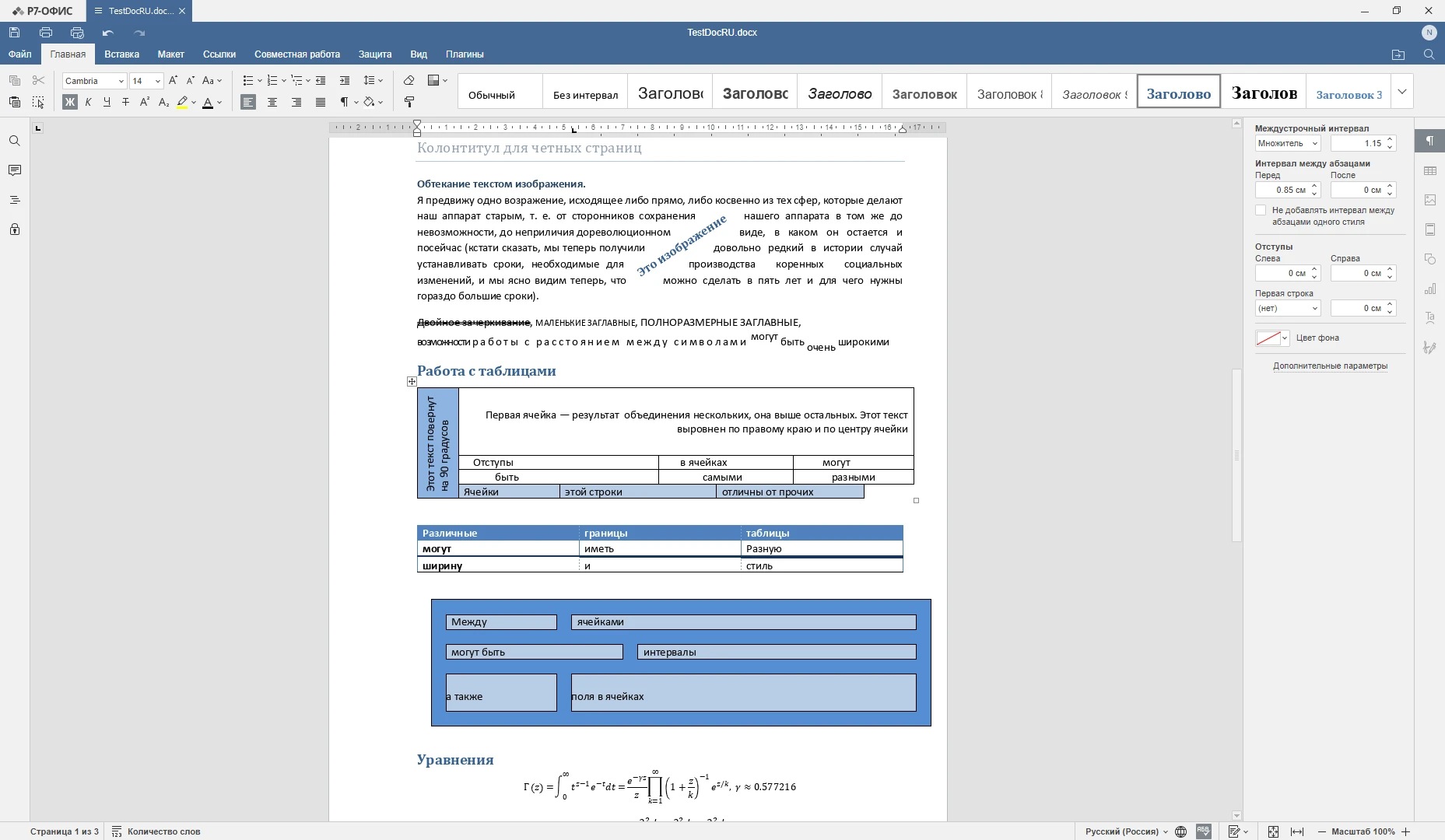Open the Comments panel in left sidebar
The image size is (1445, 840).
click(x=14, y=170)
